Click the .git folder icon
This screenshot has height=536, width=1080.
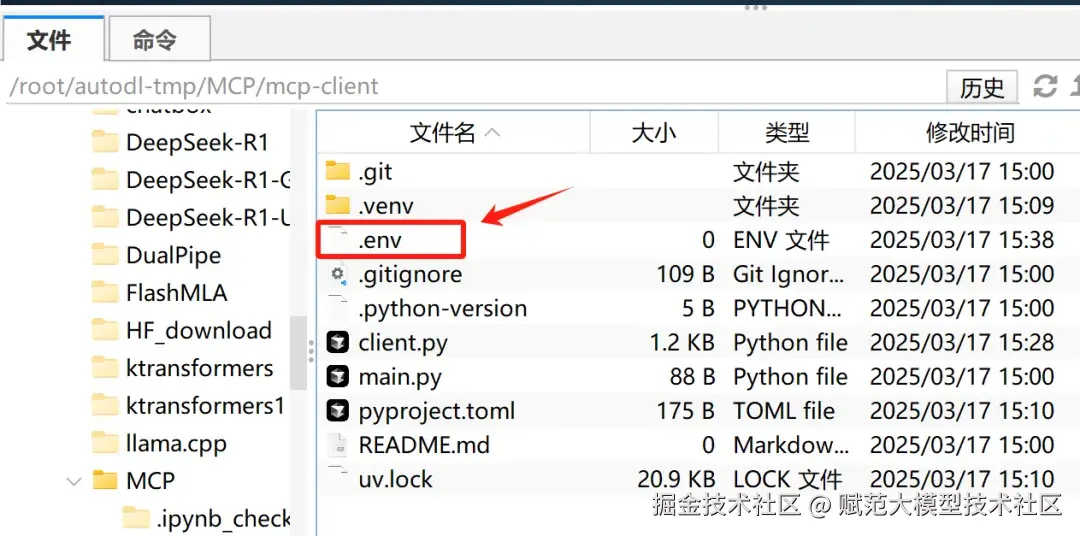338,172
